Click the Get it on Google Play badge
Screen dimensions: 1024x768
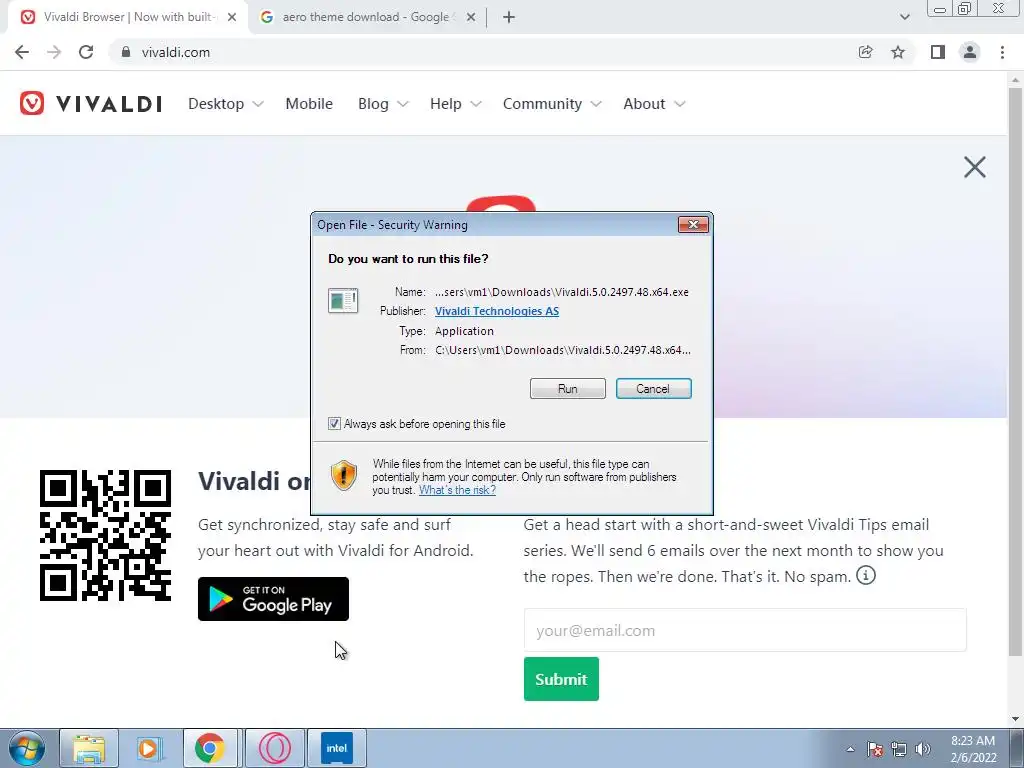pos(273,599)
